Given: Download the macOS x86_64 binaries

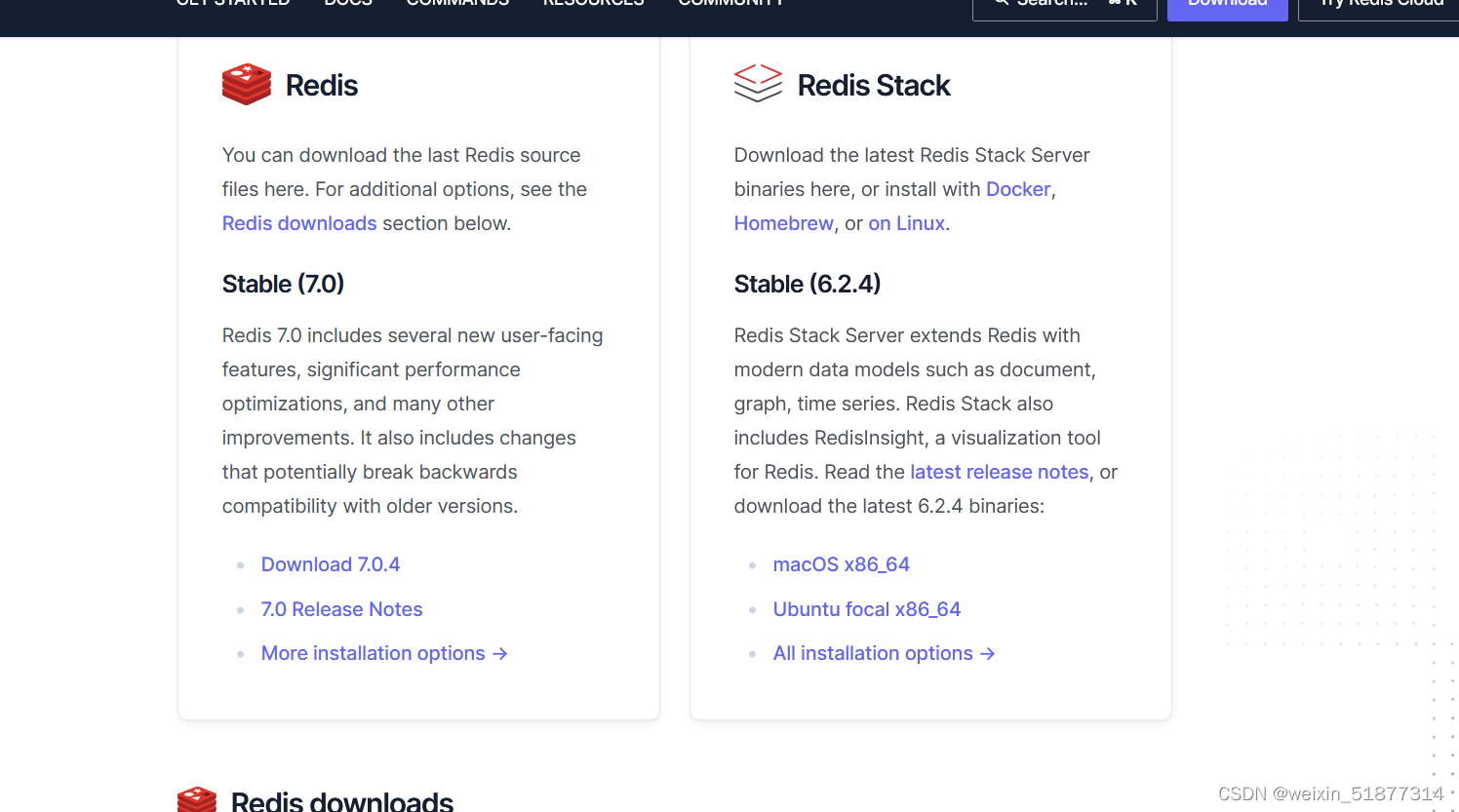Looking at the screenshot, I should pos(841,564).
